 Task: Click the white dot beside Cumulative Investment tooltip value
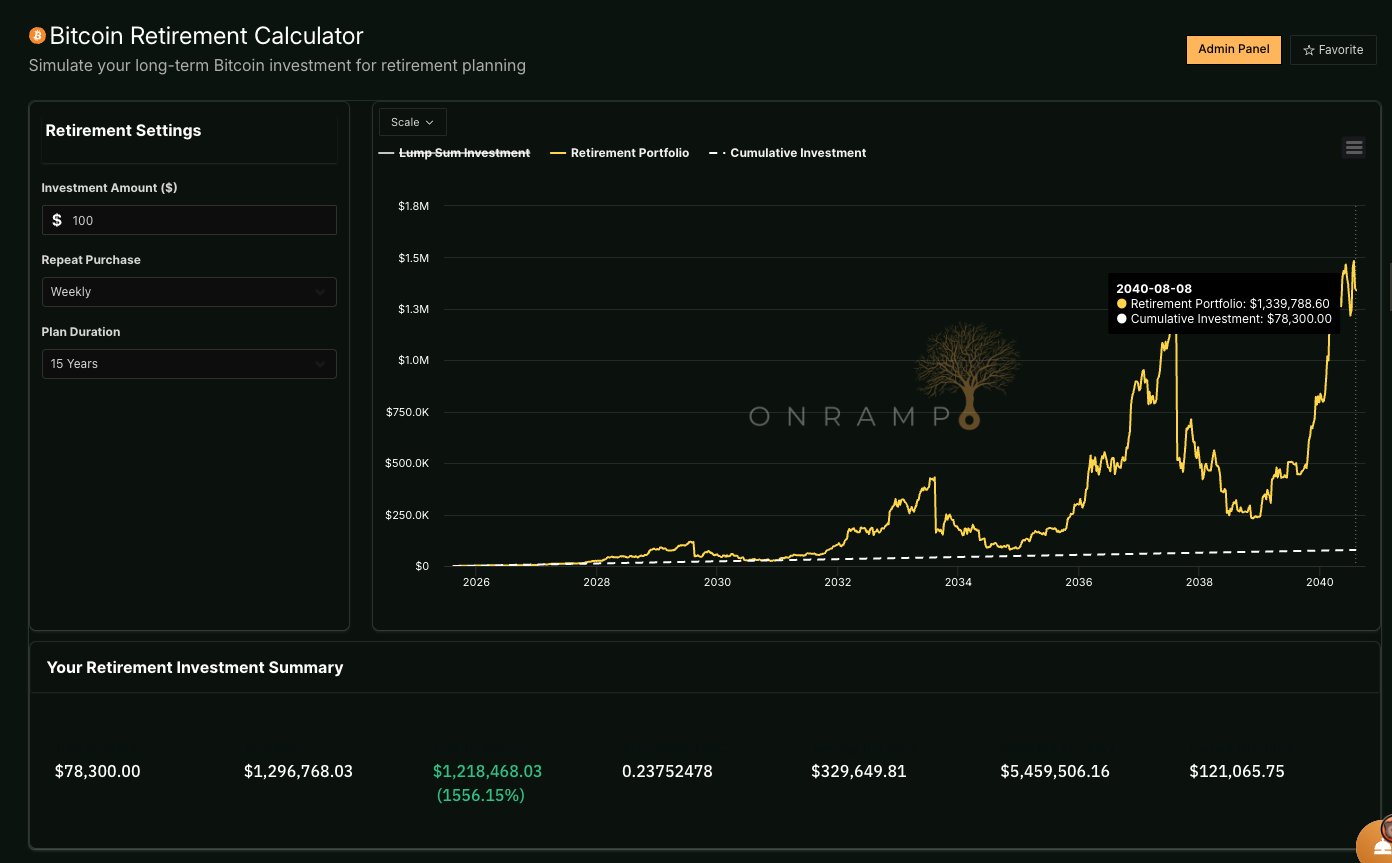[x=1122, y=318]
